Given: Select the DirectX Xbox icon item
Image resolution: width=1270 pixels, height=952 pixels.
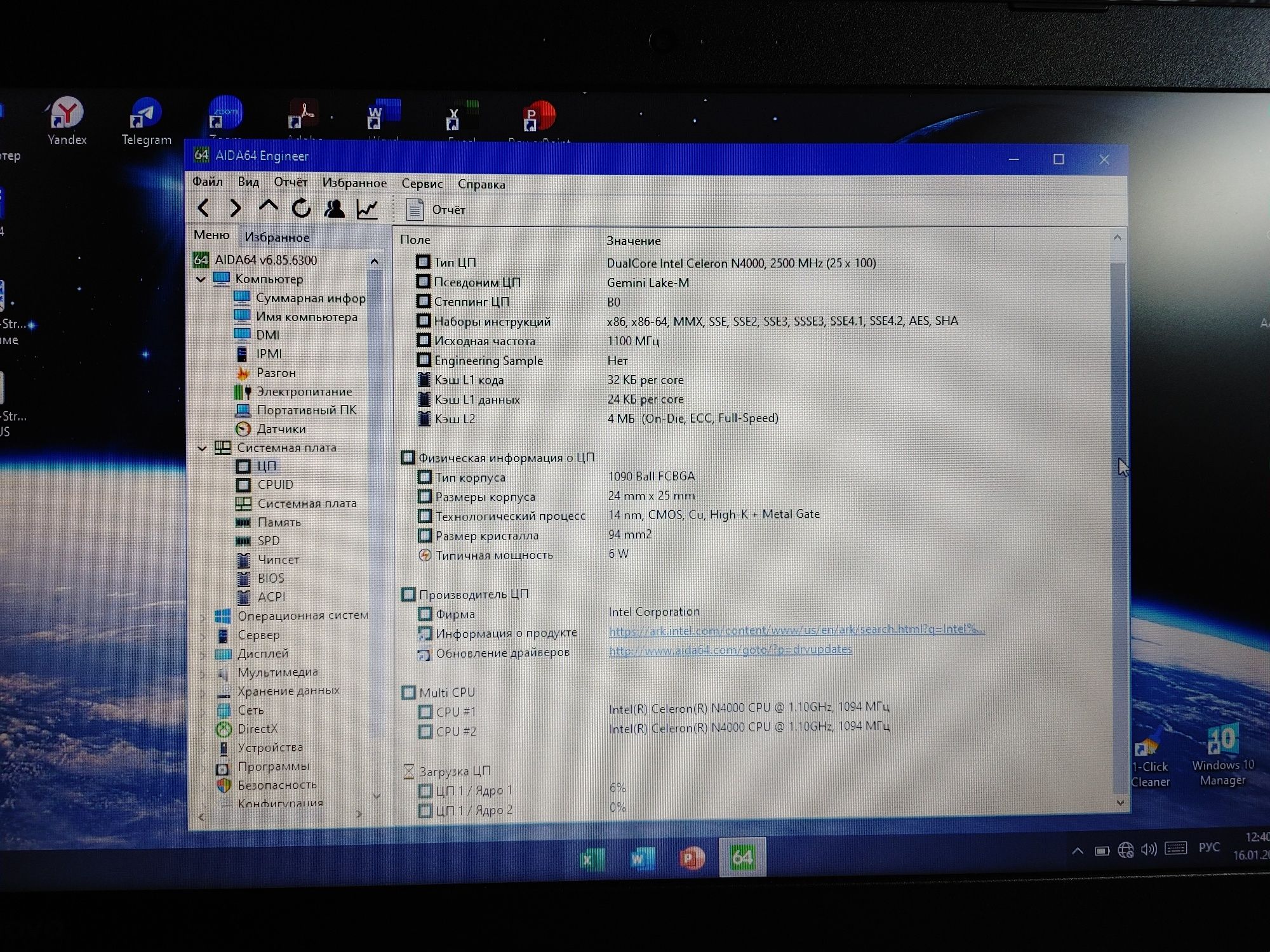Looking at the screenshot, I should [x=247, y=729].
